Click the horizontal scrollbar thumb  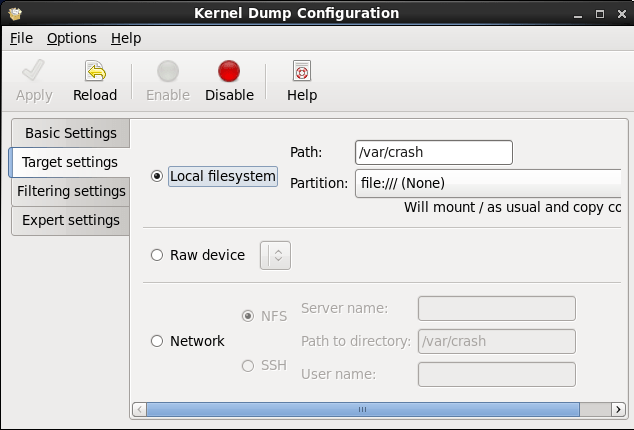point(363,409)
